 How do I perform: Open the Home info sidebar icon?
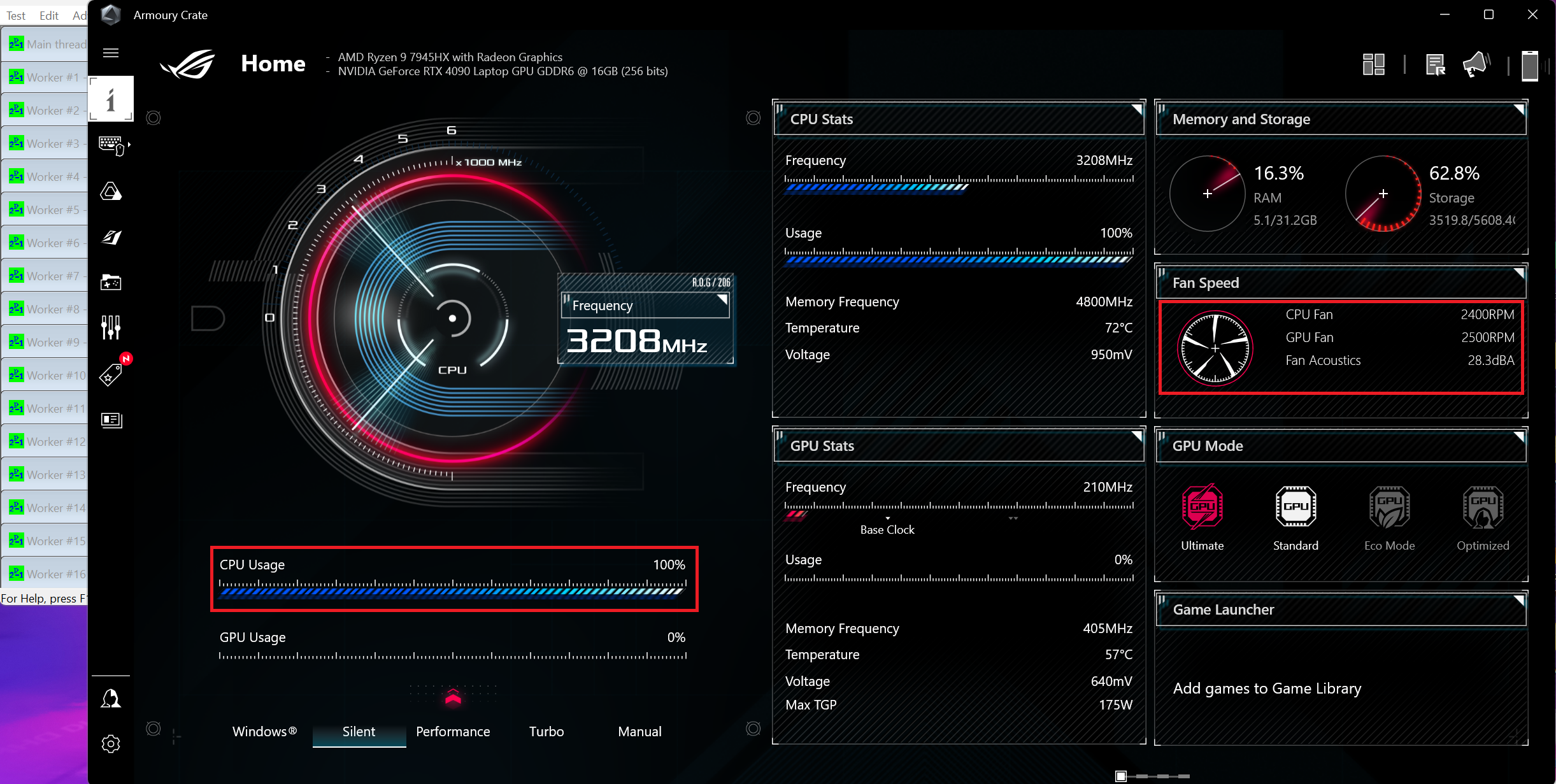click(x=111, y=99)
